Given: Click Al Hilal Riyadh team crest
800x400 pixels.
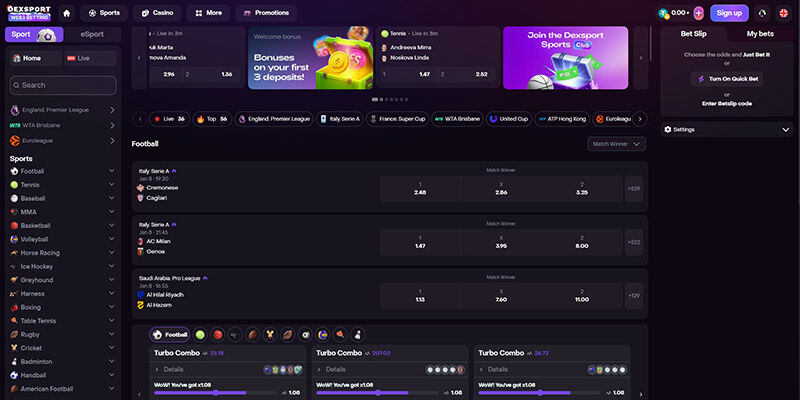Looking at the screenshot, I should [140, 295].
